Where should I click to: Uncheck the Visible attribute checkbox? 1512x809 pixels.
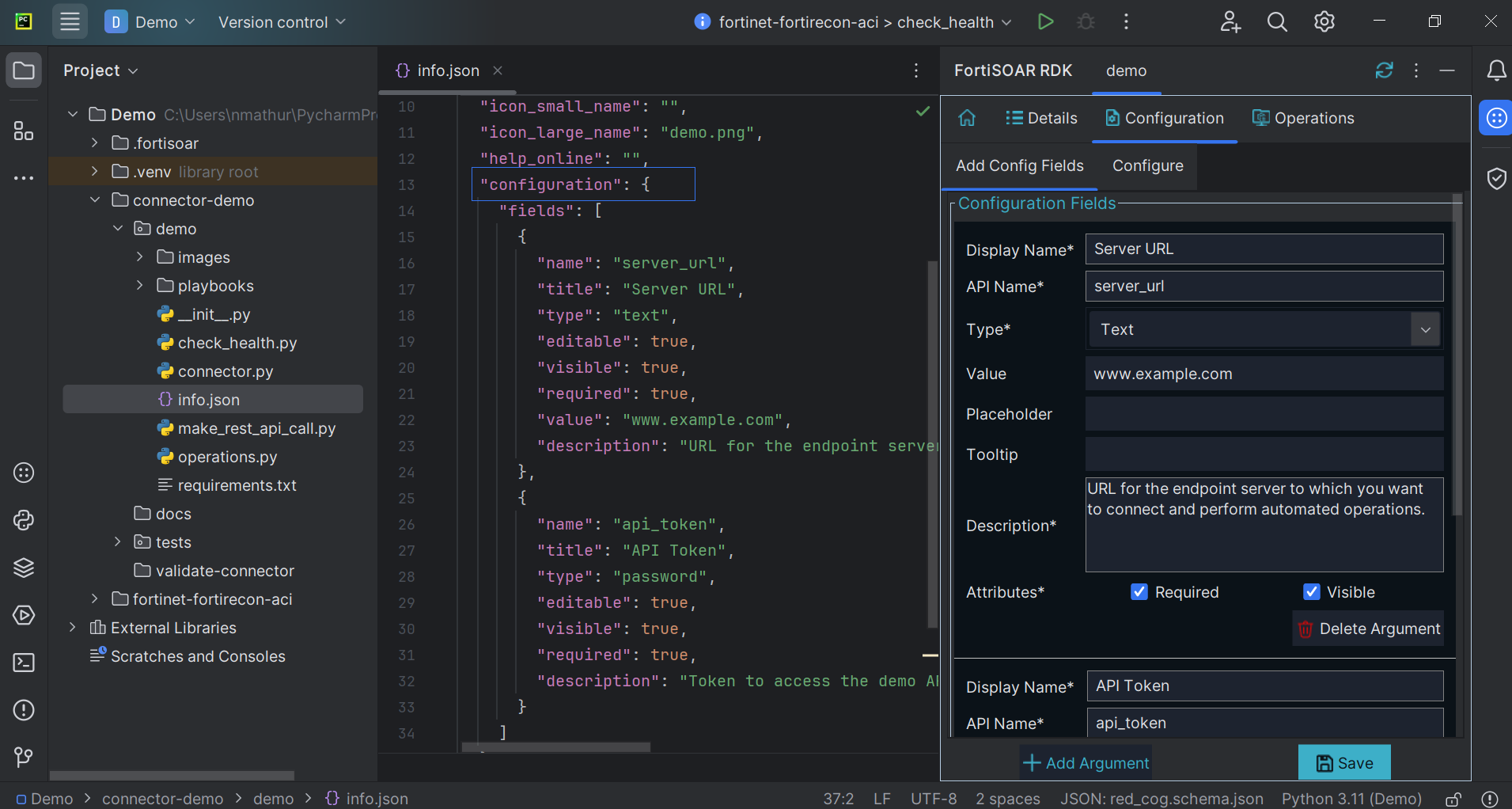point(1311,592)
